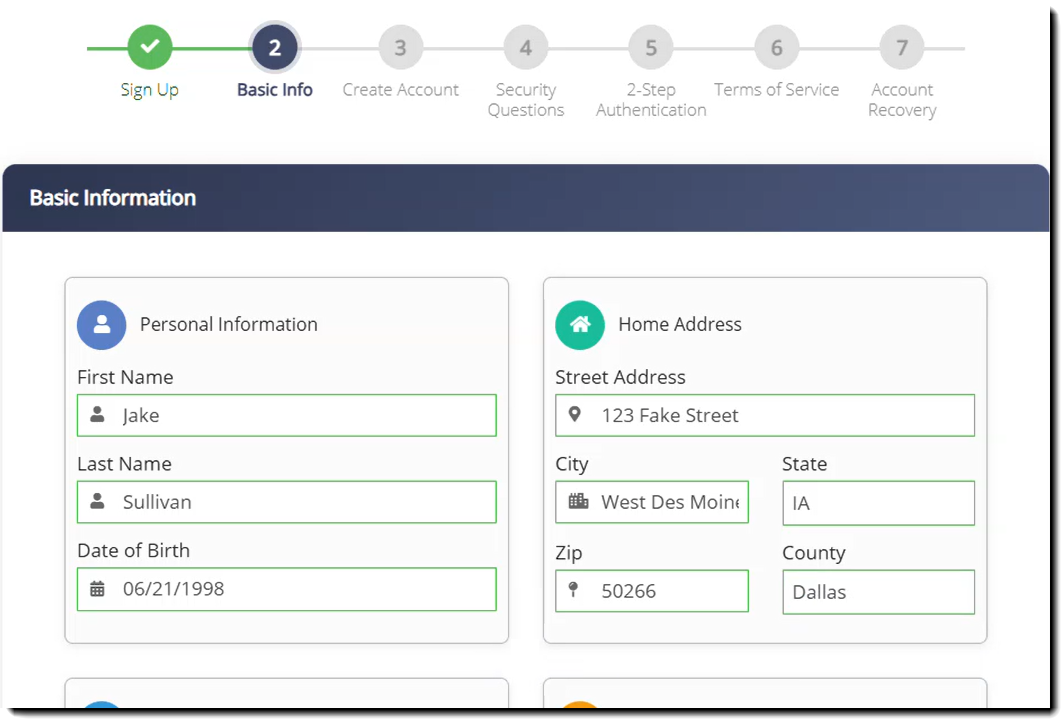
Task: Go to step 3 Create Account
Action: [x=400, y=47]
